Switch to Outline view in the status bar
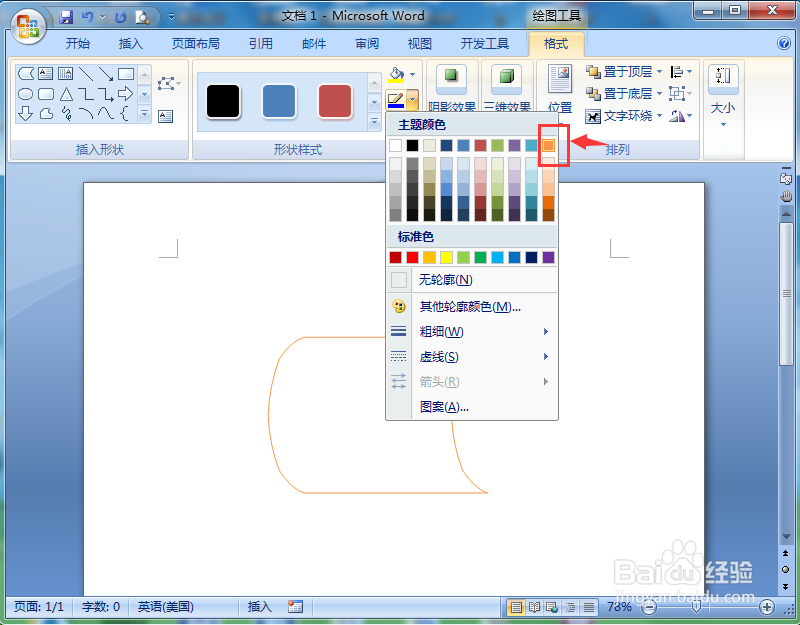The width and height of the screenshot is (800, 625). point(570,607)
